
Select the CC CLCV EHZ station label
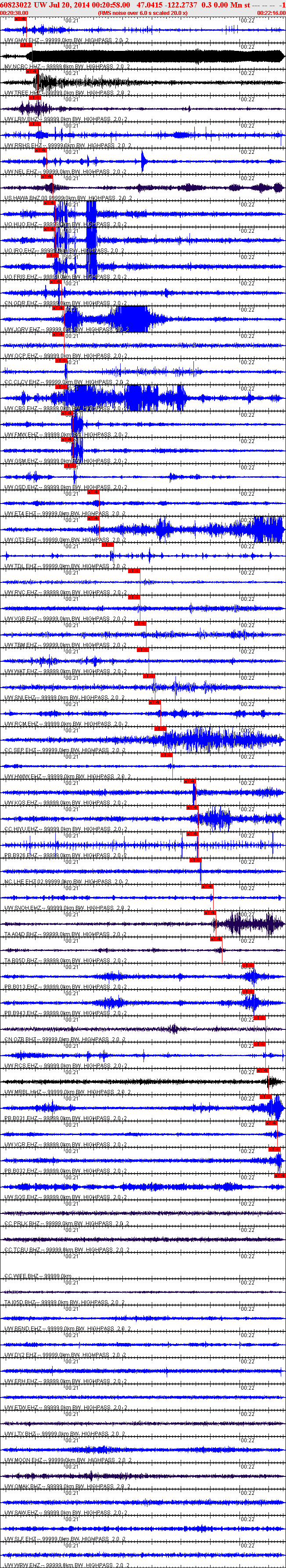click(67, 382)
